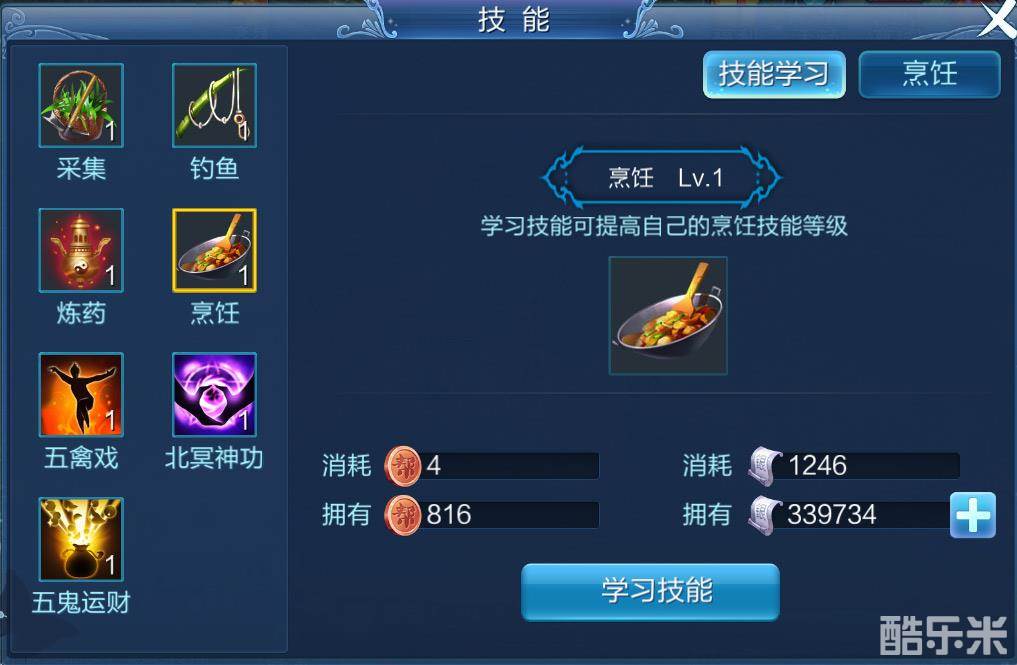The image size is (1017, 665).
Task: Choose the 五鬼运财 golden pot icon
Action: 81,539
